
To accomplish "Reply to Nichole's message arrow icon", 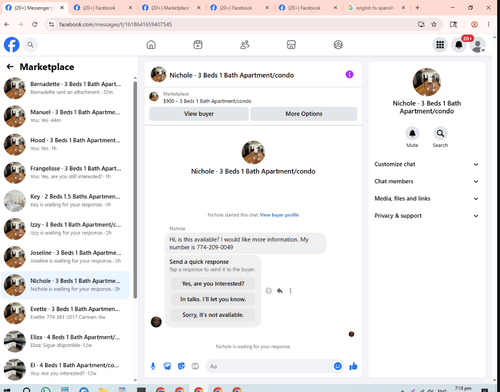I will coord(280,291).
